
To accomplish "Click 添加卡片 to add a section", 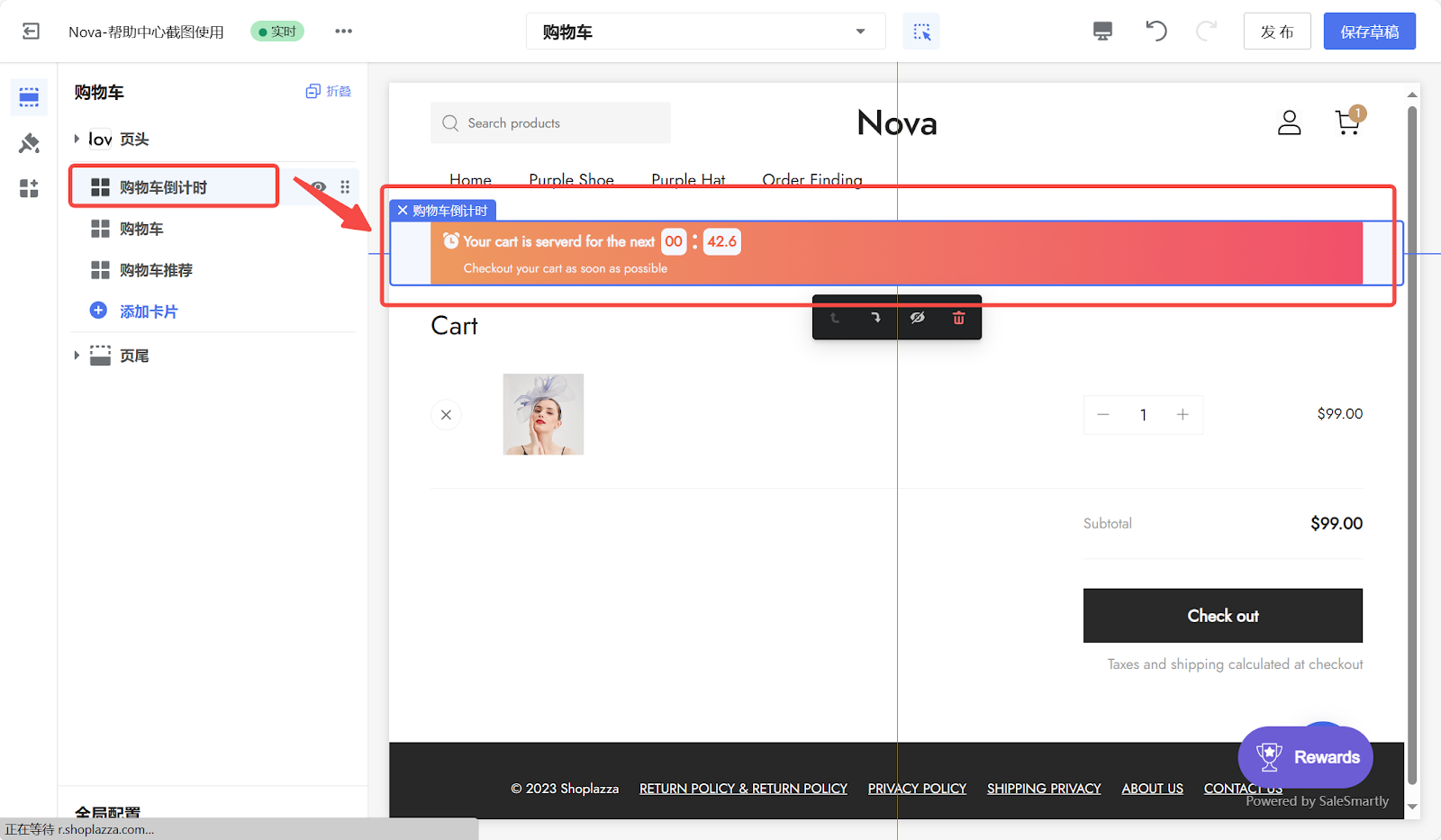I will point(148,312).
